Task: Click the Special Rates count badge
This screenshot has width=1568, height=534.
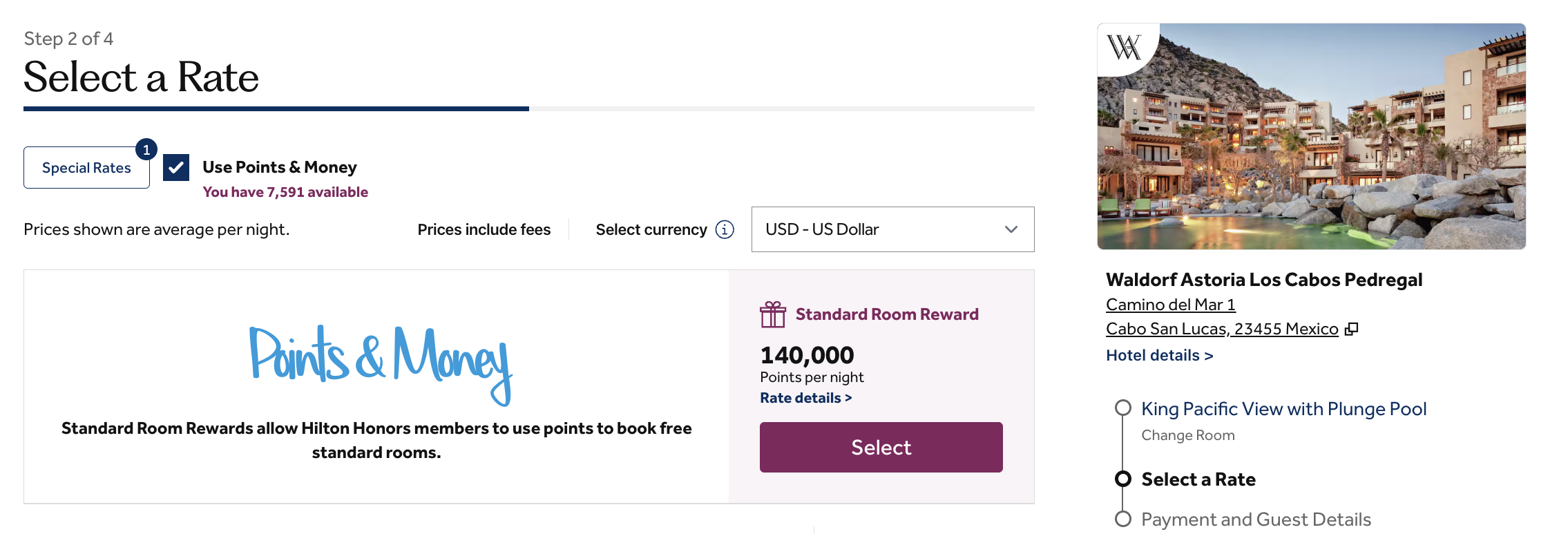Action: 146,150
